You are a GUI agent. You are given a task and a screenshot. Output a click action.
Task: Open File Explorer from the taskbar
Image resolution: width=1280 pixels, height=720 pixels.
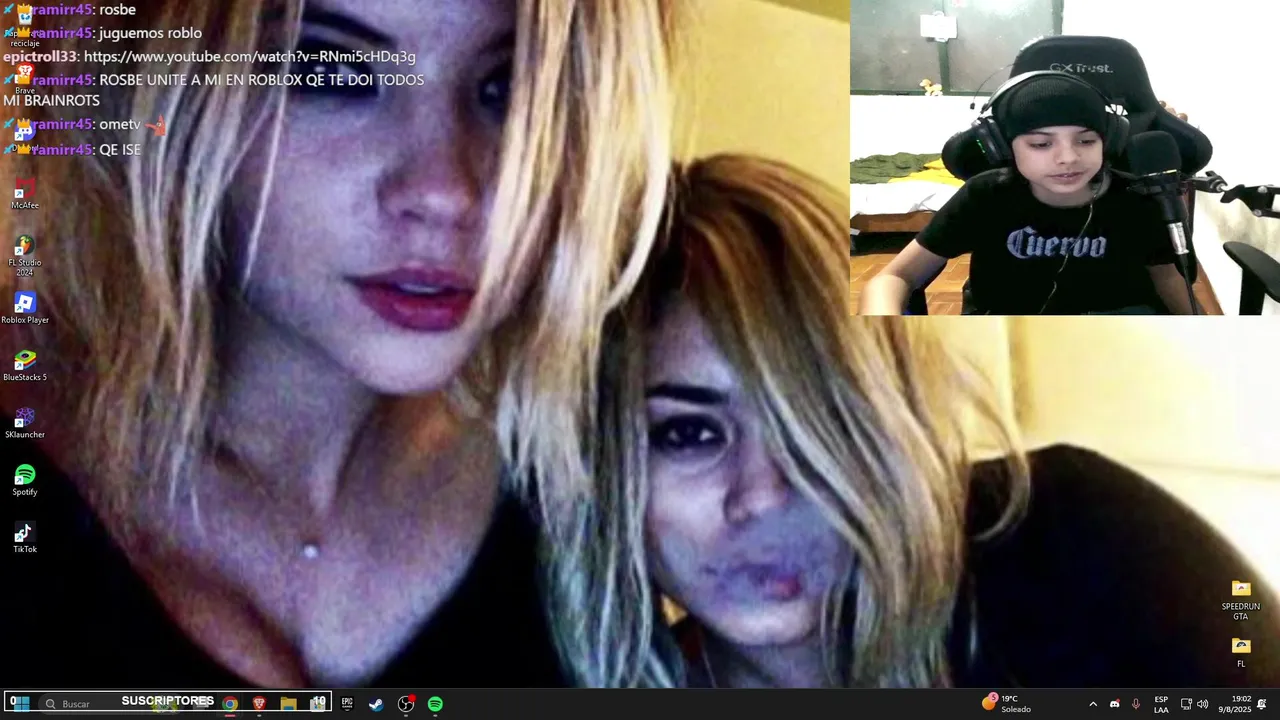(288, 704)
